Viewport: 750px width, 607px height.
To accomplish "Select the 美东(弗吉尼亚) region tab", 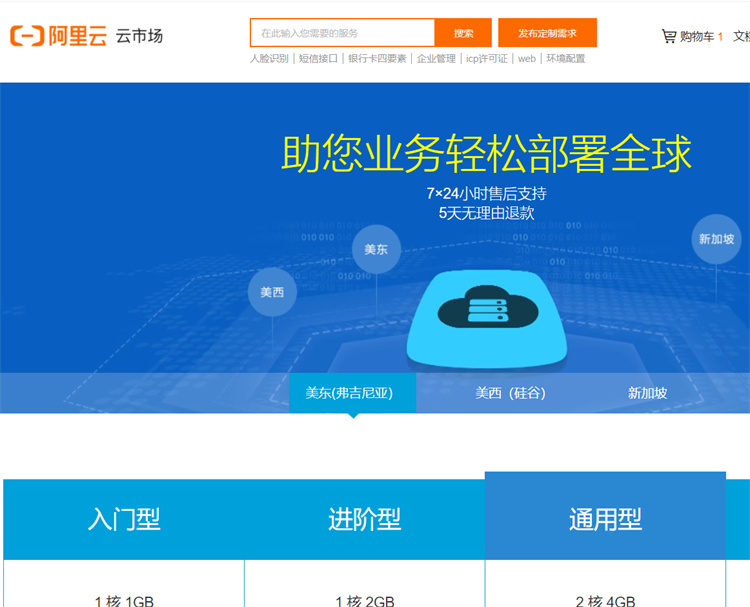I will point(349,393).
